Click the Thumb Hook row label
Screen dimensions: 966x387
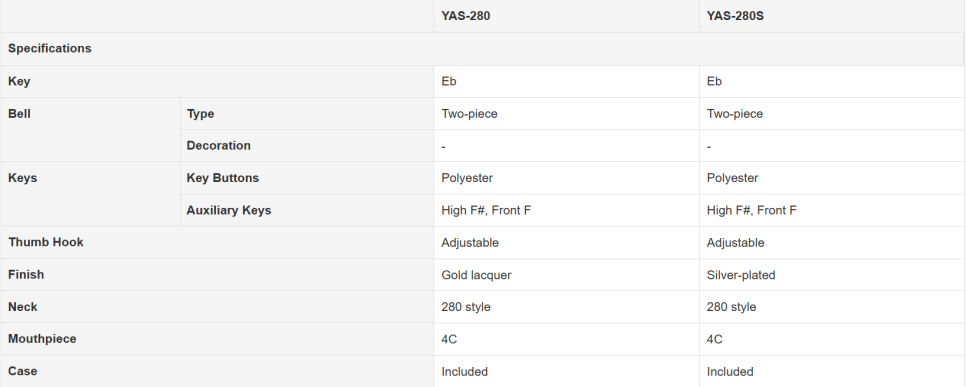[46, 242]
